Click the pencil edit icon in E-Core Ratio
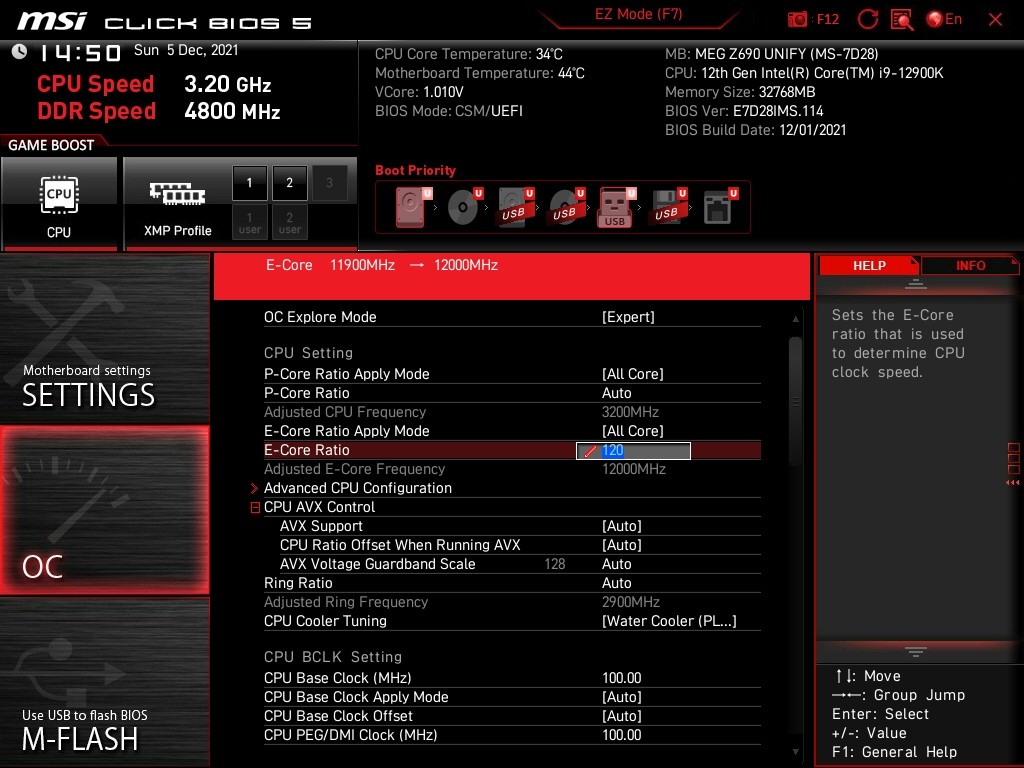The height and width of the screenshot is (768, 1024). click(x=590, y=451)
